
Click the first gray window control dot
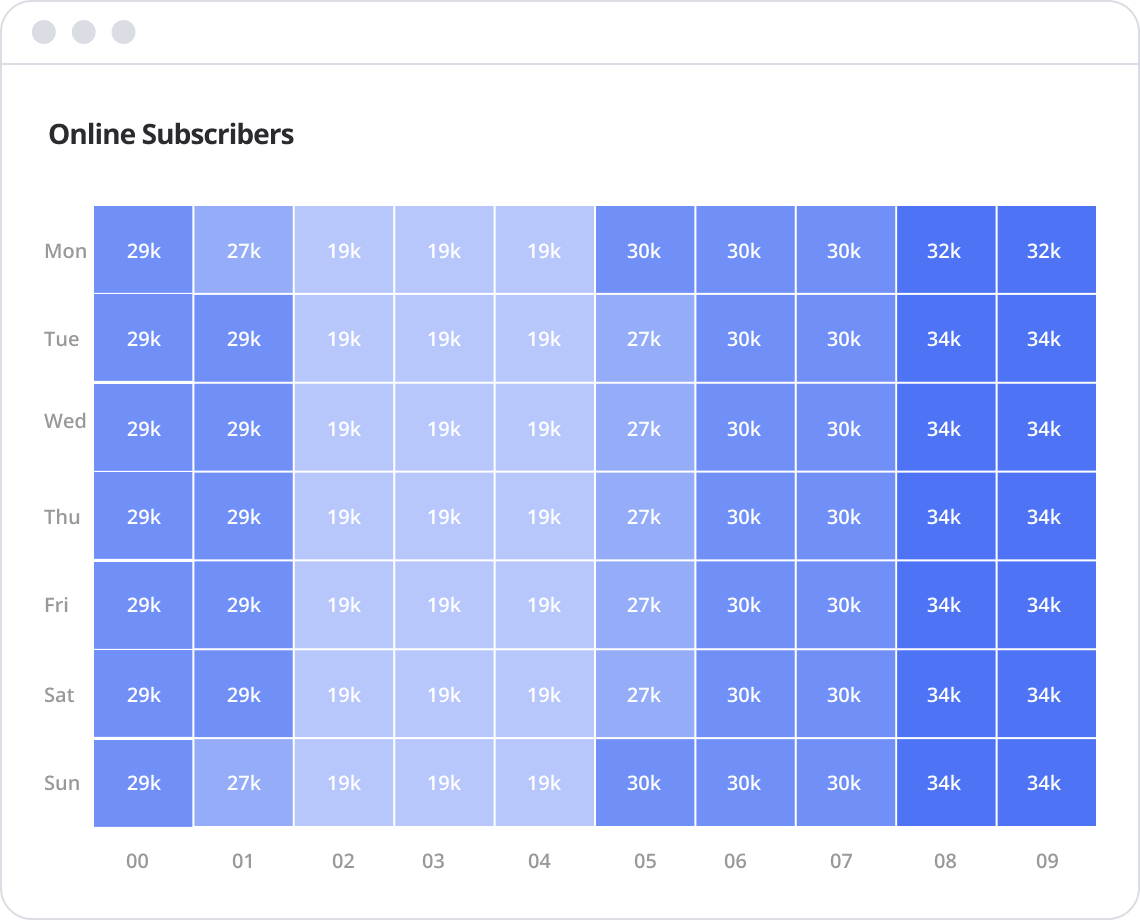(x=44, y=32)
